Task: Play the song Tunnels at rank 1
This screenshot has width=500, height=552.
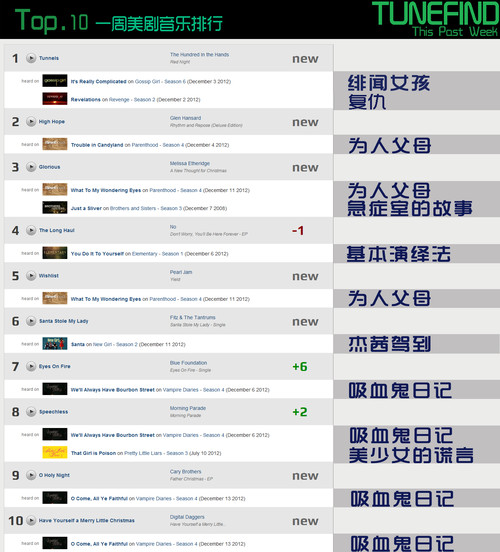Action: (x=31, y=58)
